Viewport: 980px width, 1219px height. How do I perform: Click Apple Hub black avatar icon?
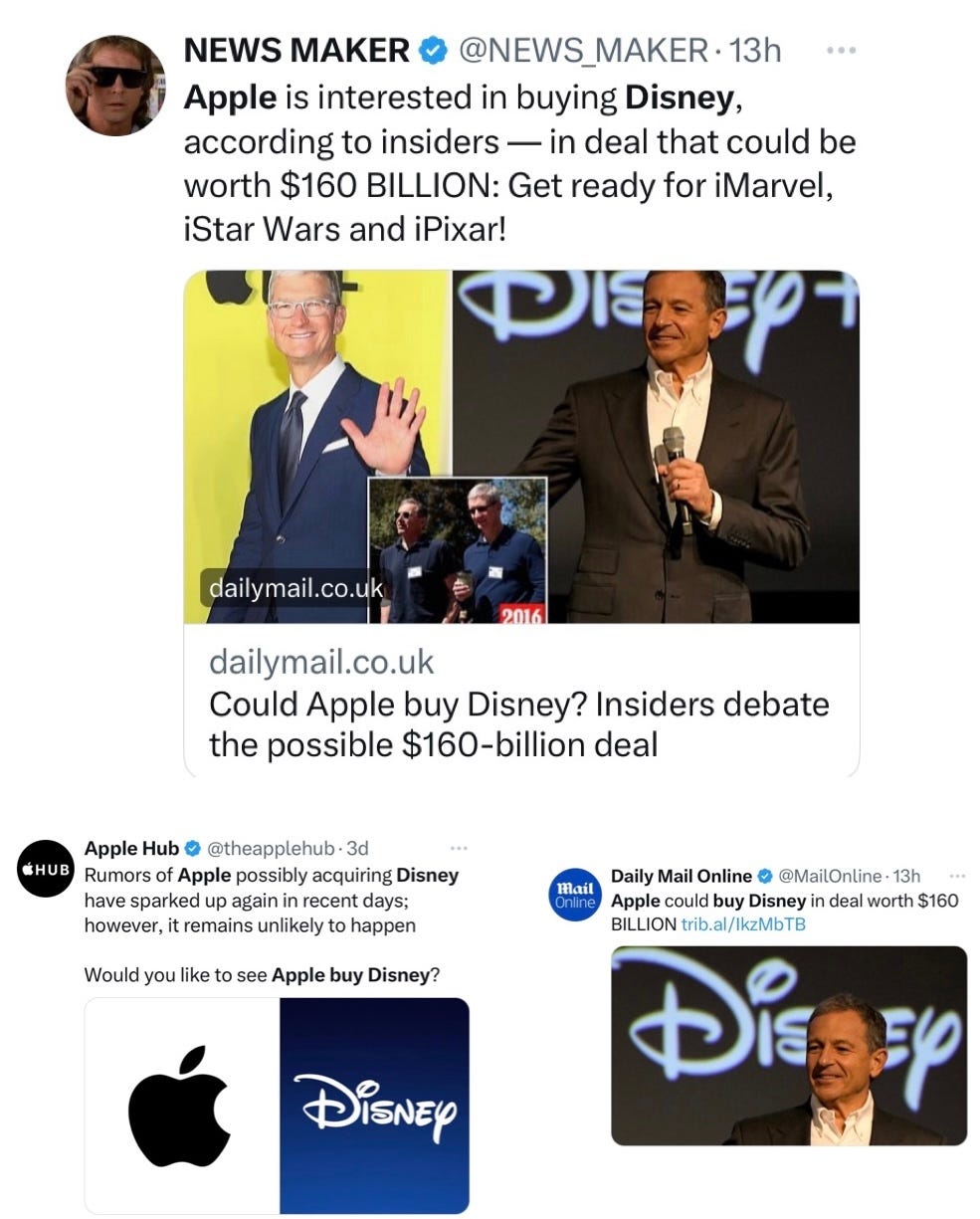pyautogui.click(x=47, y=869)
